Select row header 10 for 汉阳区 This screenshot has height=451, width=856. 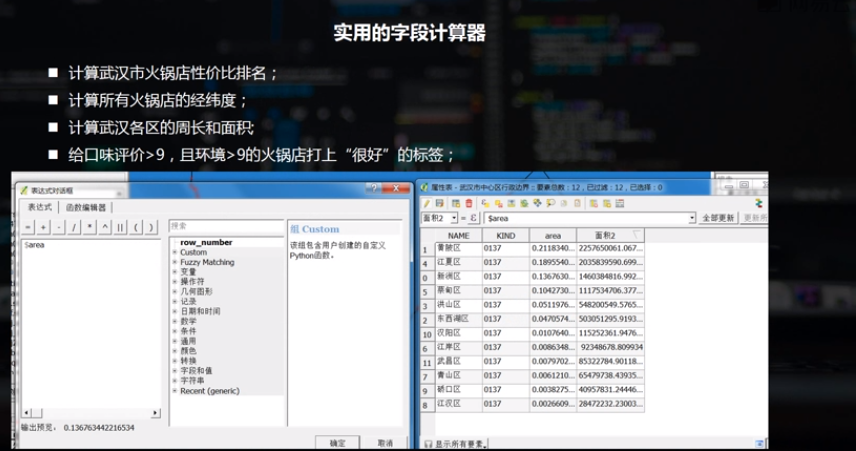pyautogui.click(x=427, y=334)
